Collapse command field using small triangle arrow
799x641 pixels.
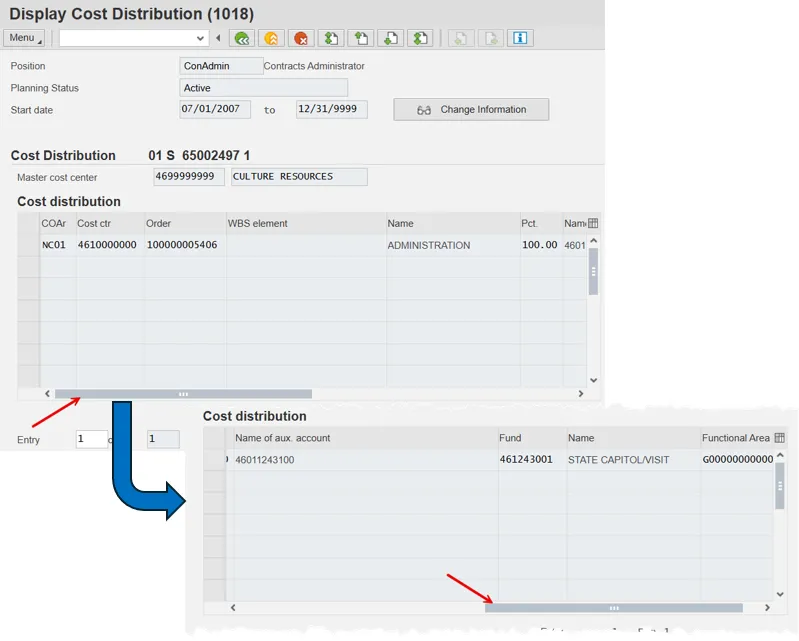[218, 38]
